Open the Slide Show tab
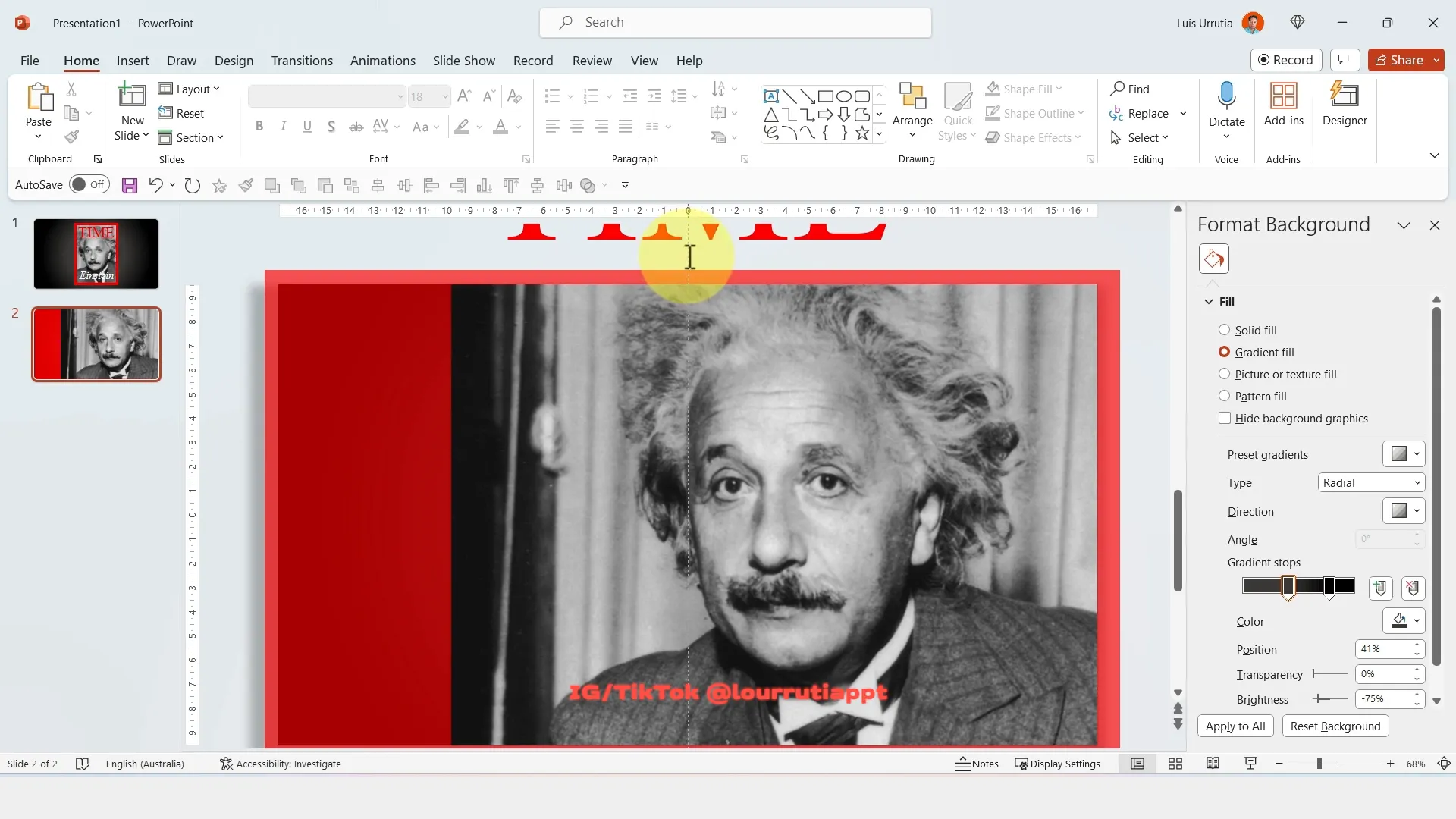 tap(464, 61)
